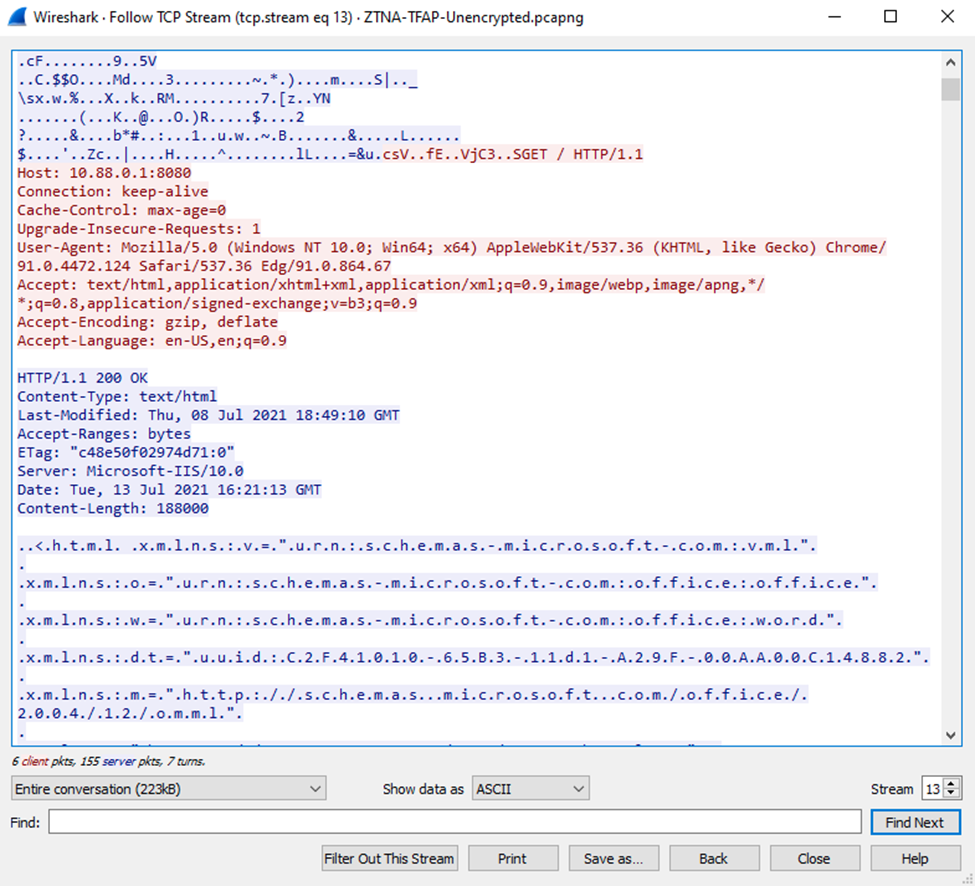Minimize the Follow TCP Stream window
Image resolution: width=975 pixels, height=886 pixels.
[x=834, y=17]
